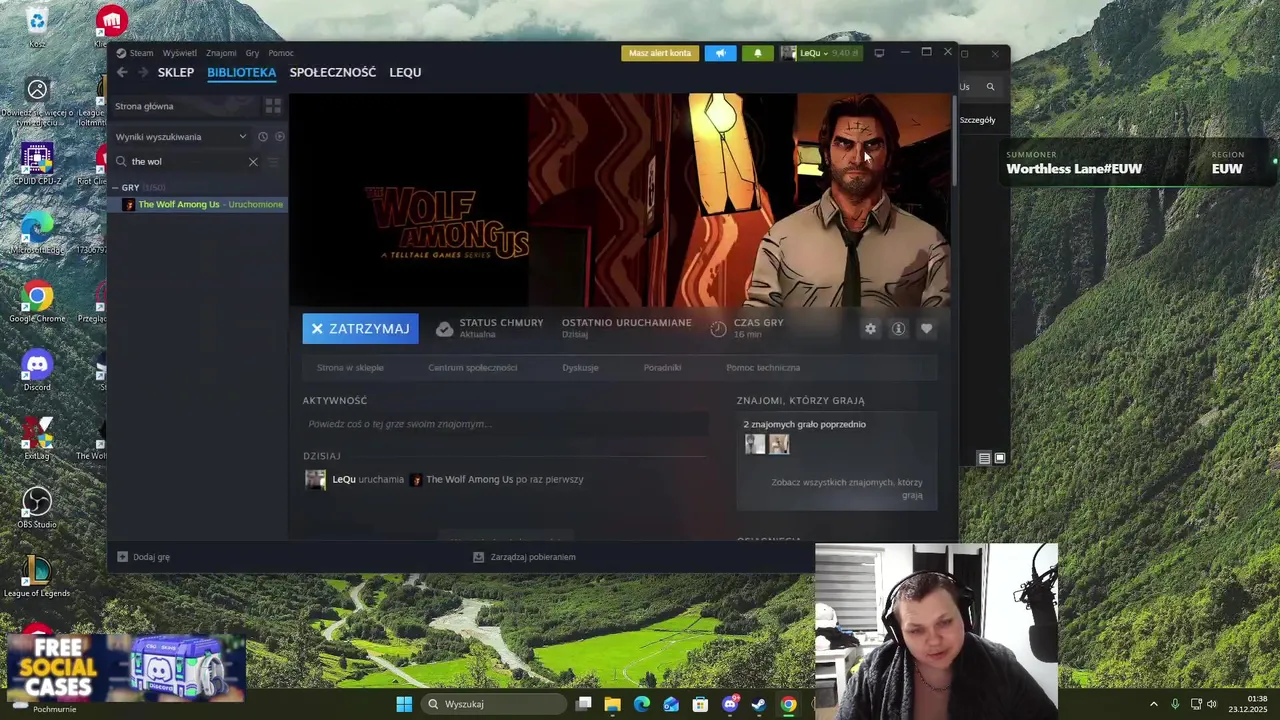This screenshot has height=720, width=1280.
Task: Click the search icon in background window
Action: tap(990, 87)
